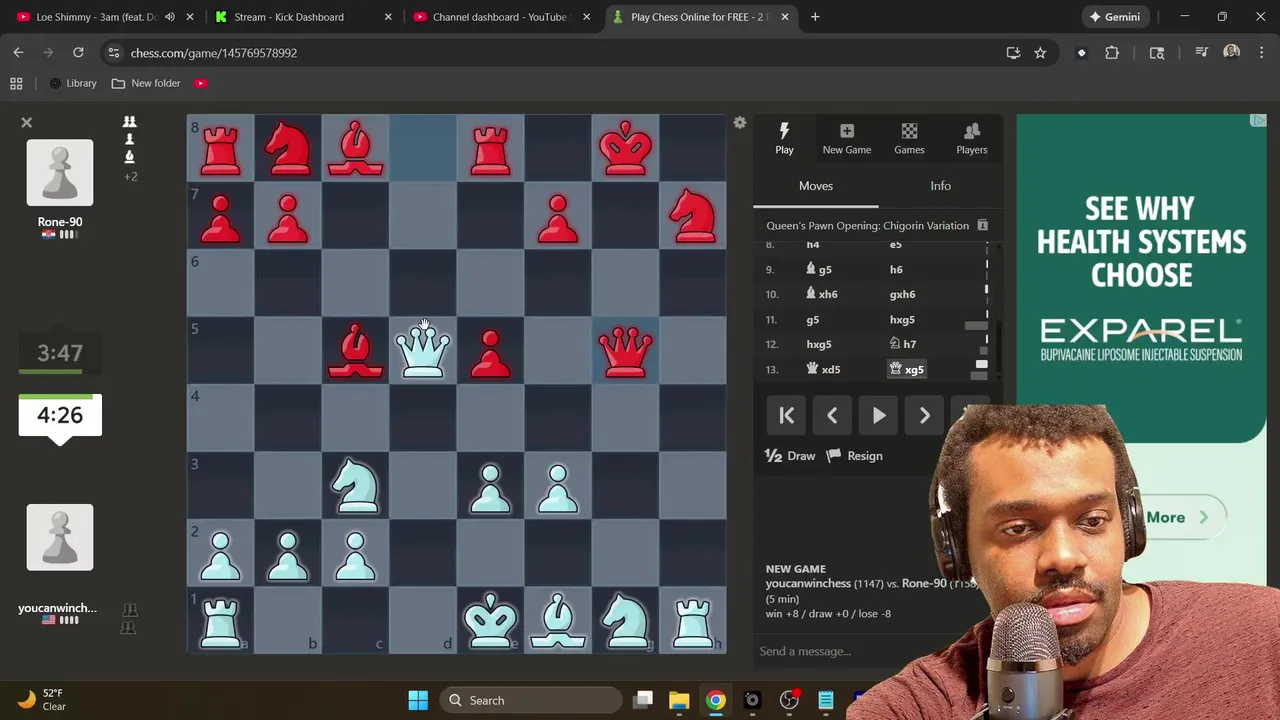Switch to the Games tab

(x=909, y=138)
